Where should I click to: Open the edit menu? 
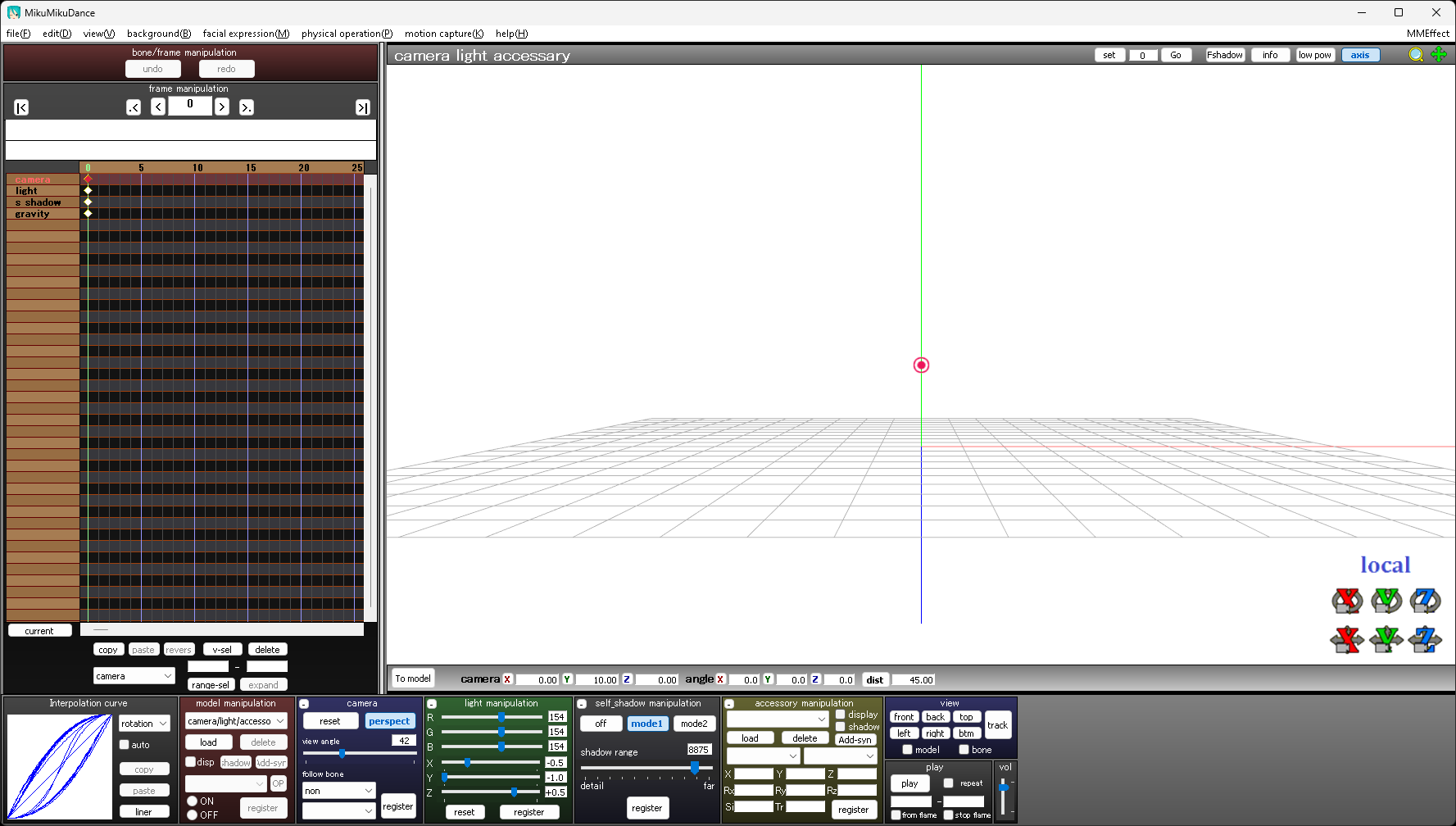click(x=57, y=34)
